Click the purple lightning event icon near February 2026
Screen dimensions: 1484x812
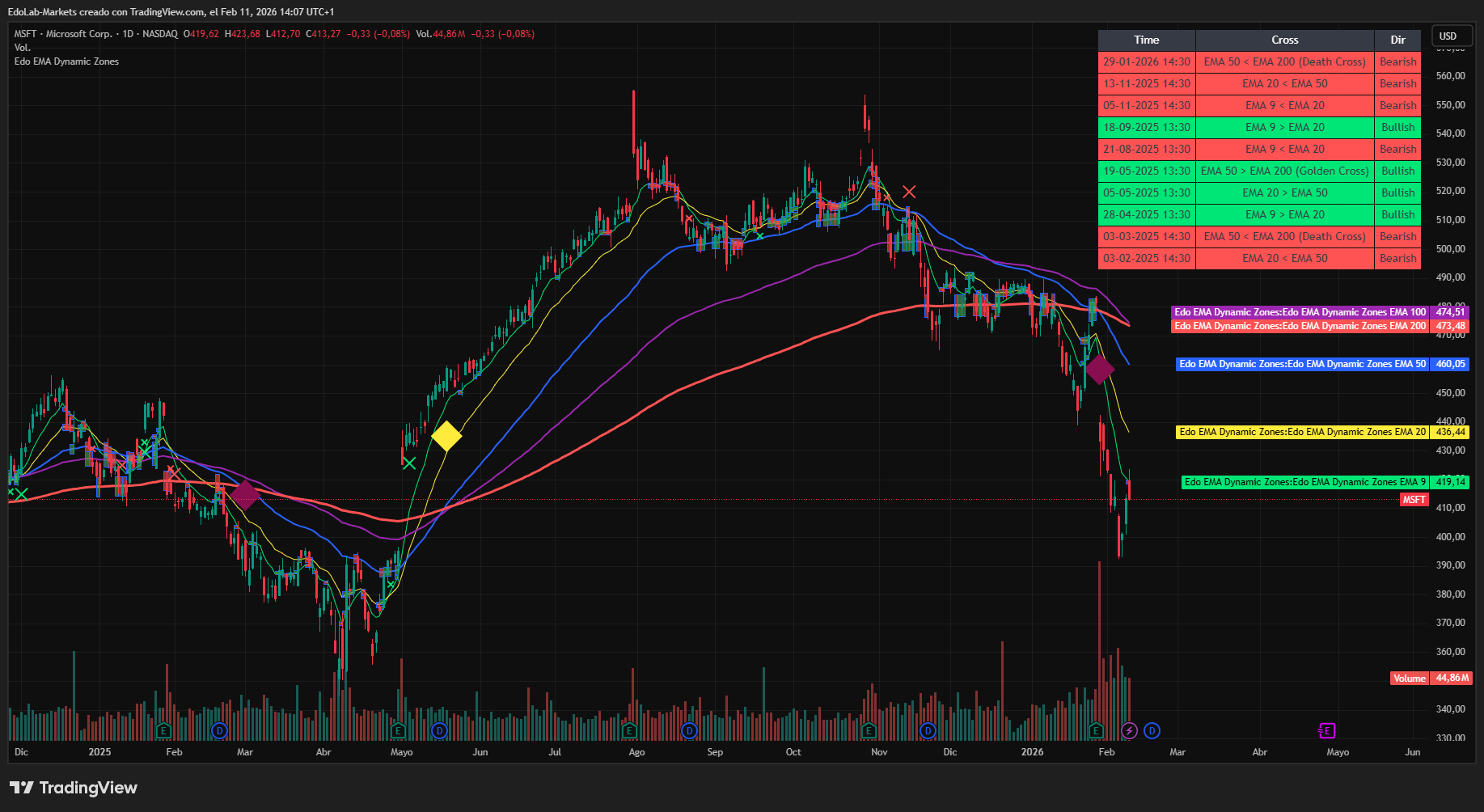[x=1127, y=730]
